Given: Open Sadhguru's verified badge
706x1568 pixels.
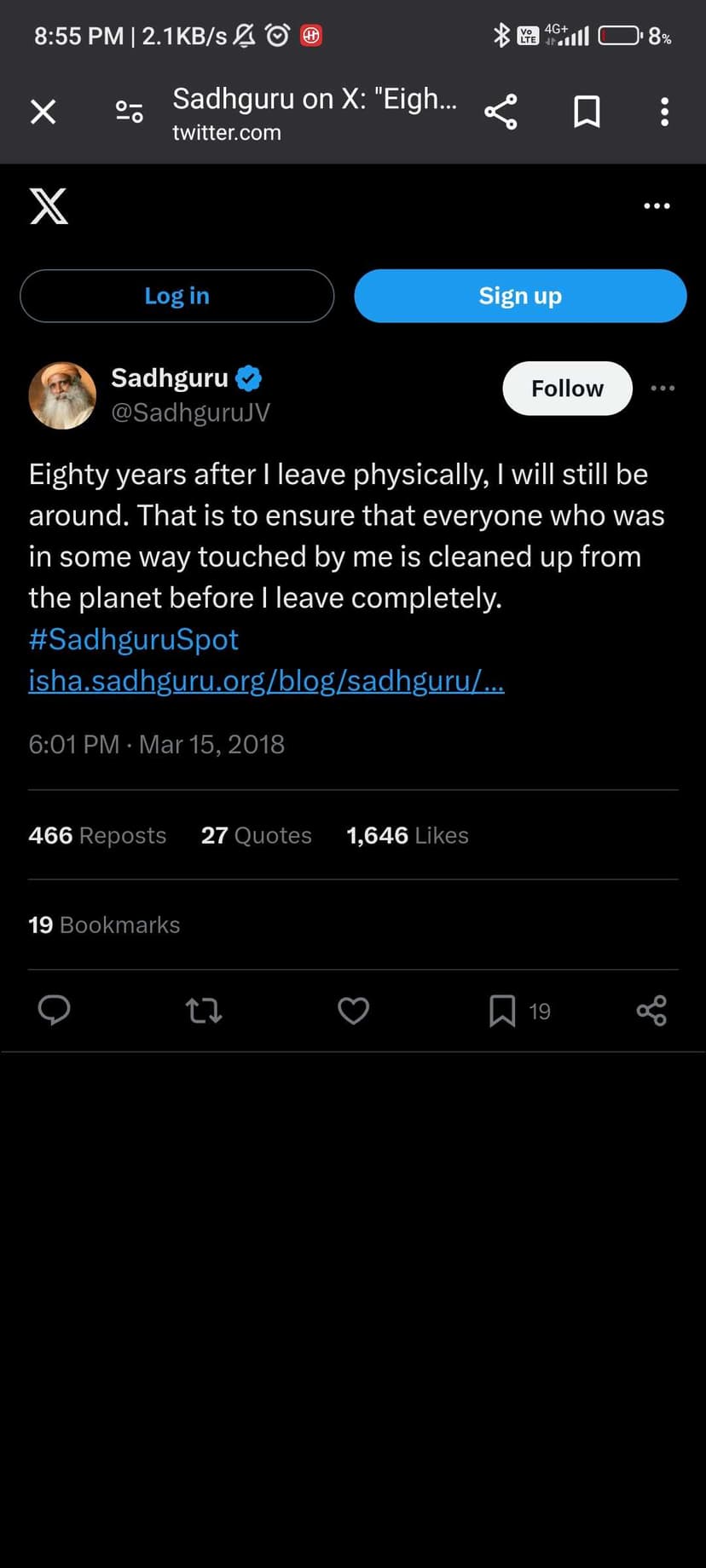Looking at the screenshot, I should (x=247, y=378).
